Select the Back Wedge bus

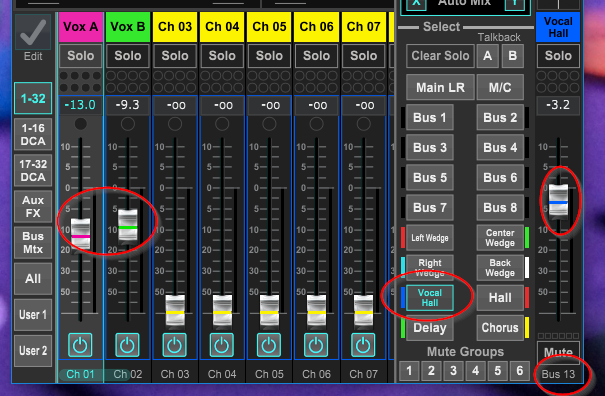(x=500, y=267)
